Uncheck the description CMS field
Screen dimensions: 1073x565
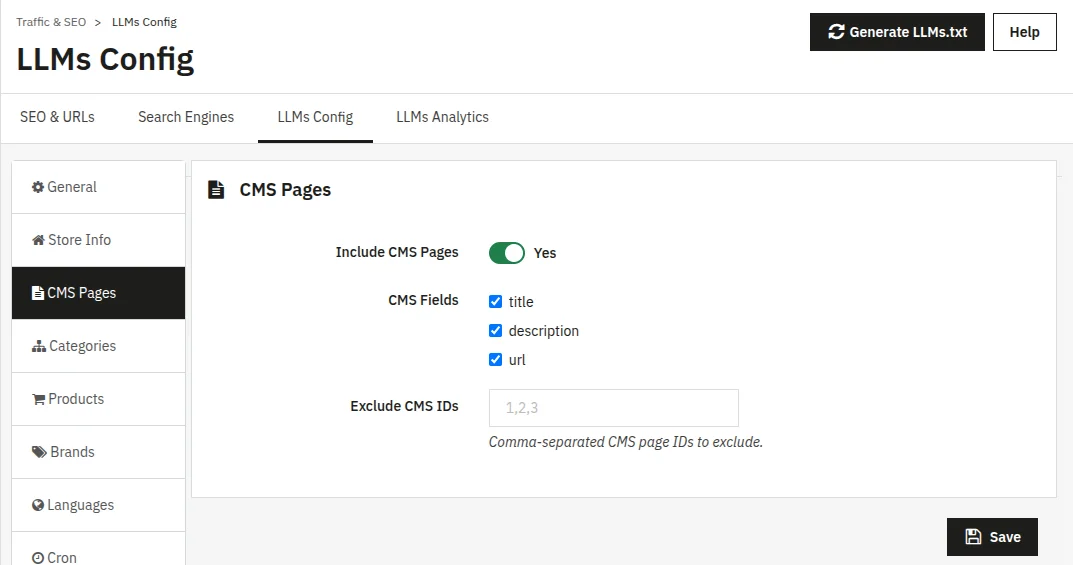(495, 331)
